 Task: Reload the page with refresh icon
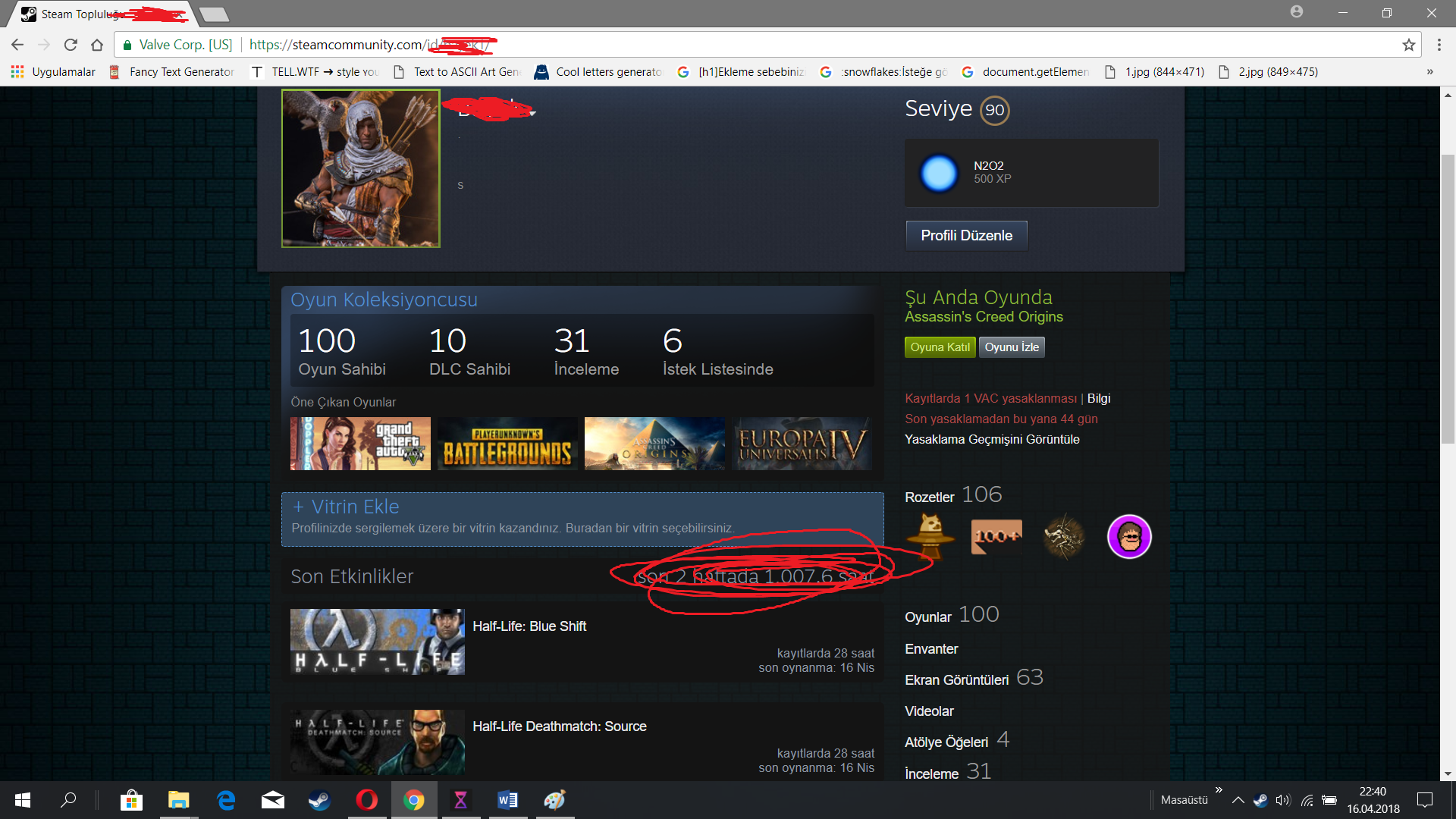pos(71,45)
